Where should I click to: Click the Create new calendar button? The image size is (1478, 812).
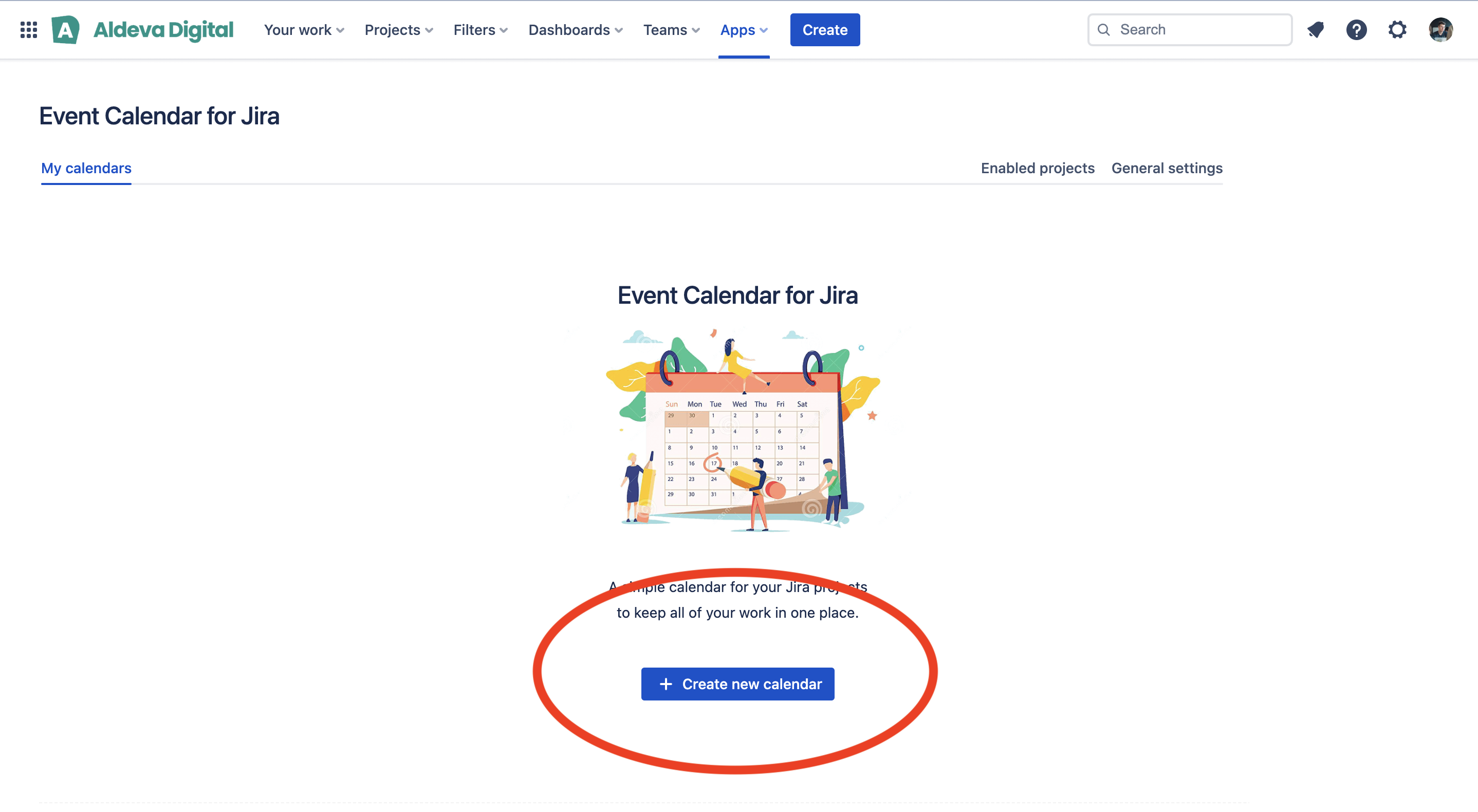pos(737,684)
